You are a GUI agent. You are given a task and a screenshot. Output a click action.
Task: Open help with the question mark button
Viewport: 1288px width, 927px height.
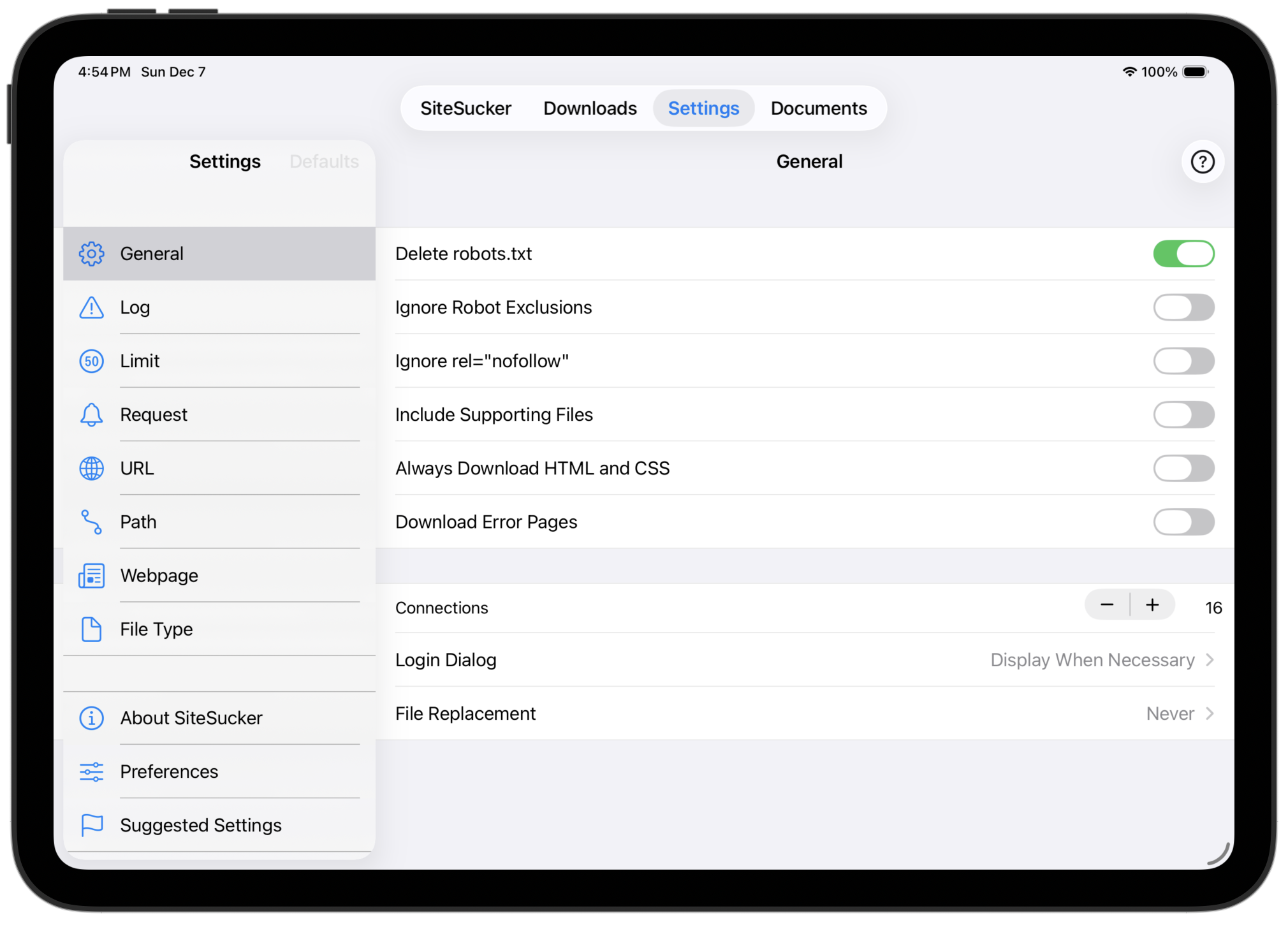pos(1203,162)
